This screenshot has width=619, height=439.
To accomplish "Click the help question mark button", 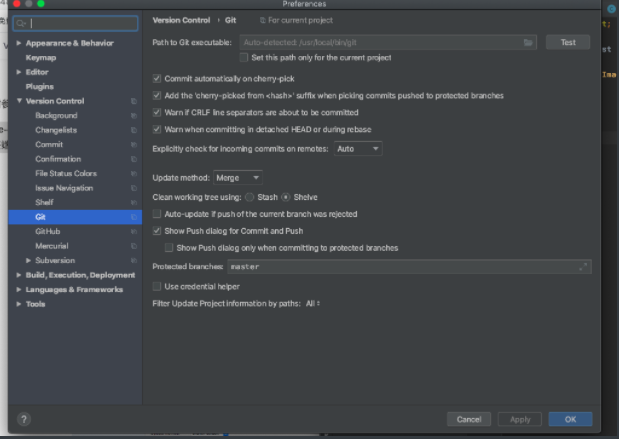I will [x=24, y=419].
